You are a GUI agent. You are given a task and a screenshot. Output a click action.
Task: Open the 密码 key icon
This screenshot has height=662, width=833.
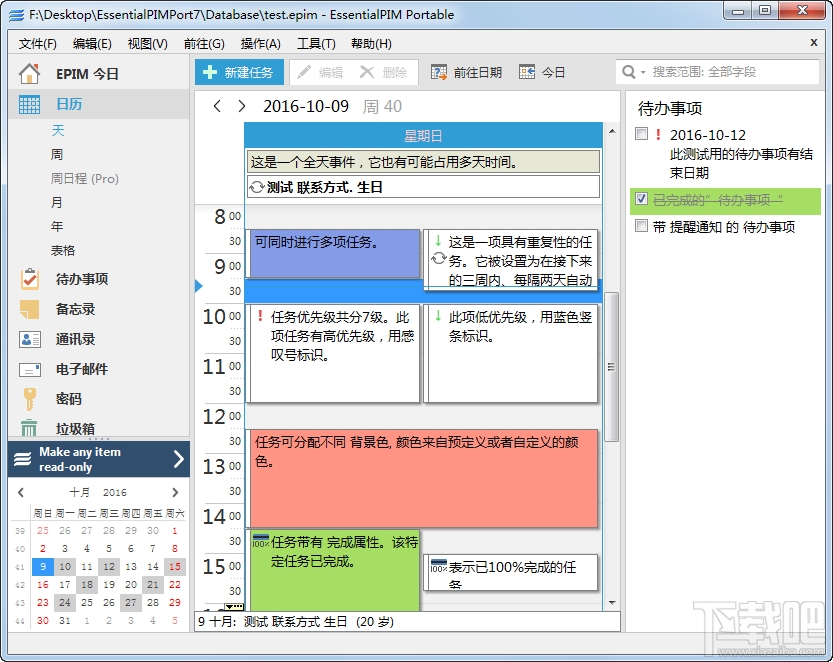[x=29, y=399]
